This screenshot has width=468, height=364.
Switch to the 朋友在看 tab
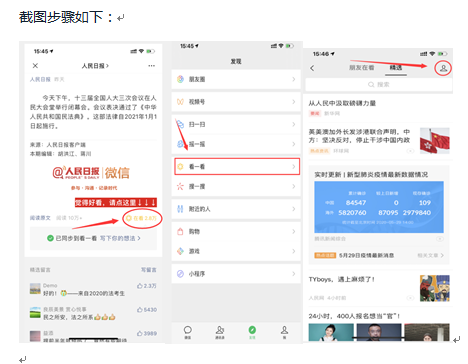tap(361, 68)
